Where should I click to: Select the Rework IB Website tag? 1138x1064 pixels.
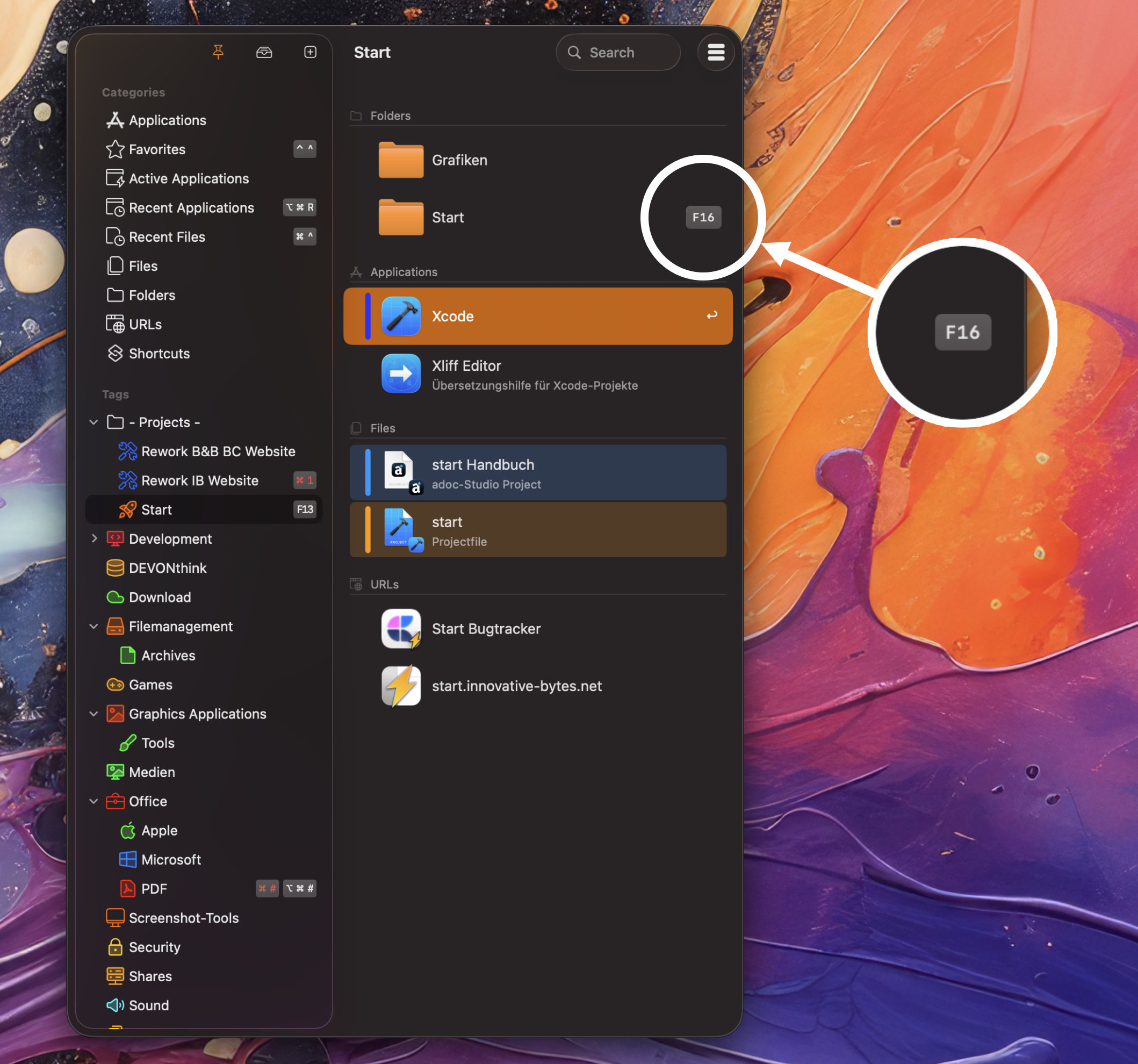[199, 480]
